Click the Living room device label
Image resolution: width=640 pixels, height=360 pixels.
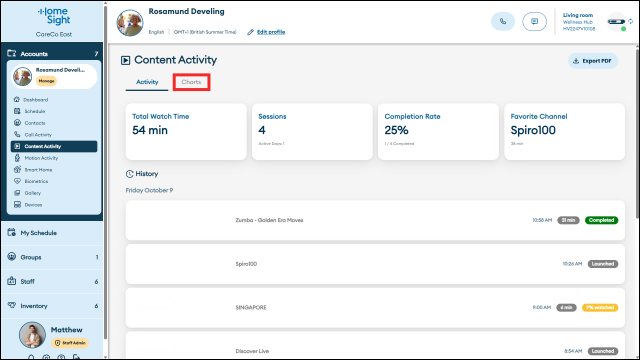(x=578, y=15)
